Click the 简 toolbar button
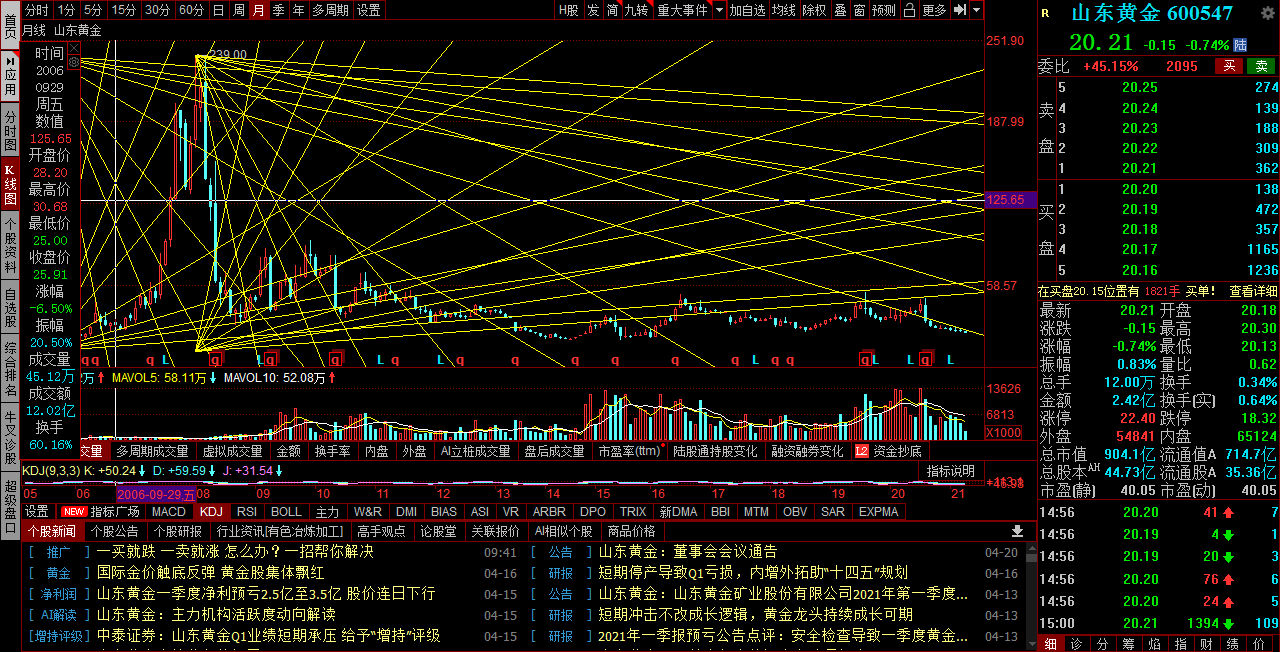The image size is (1280, 652). click(x=612, y=10)
